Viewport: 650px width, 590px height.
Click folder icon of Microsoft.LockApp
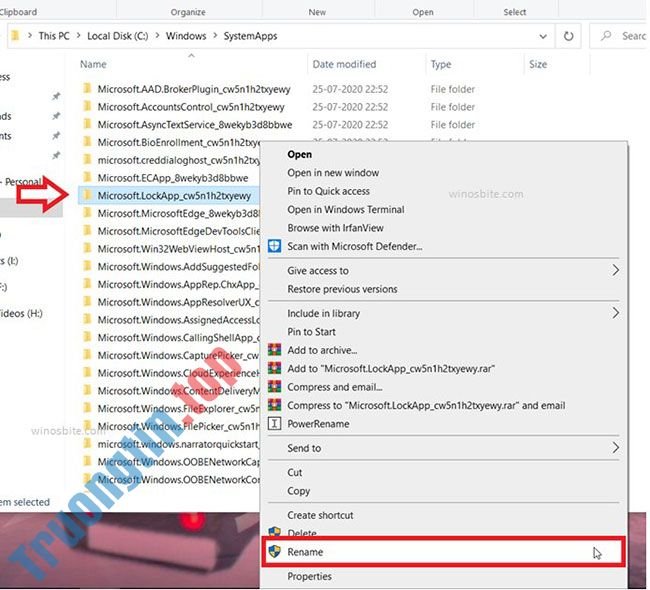87,195
